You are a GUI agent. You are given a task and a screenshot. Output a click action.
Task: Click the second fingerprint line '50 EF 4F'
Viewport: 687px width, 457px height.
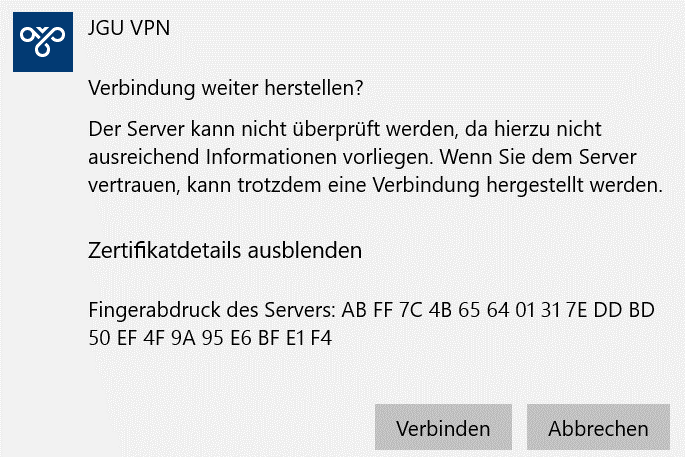(210, 338)
